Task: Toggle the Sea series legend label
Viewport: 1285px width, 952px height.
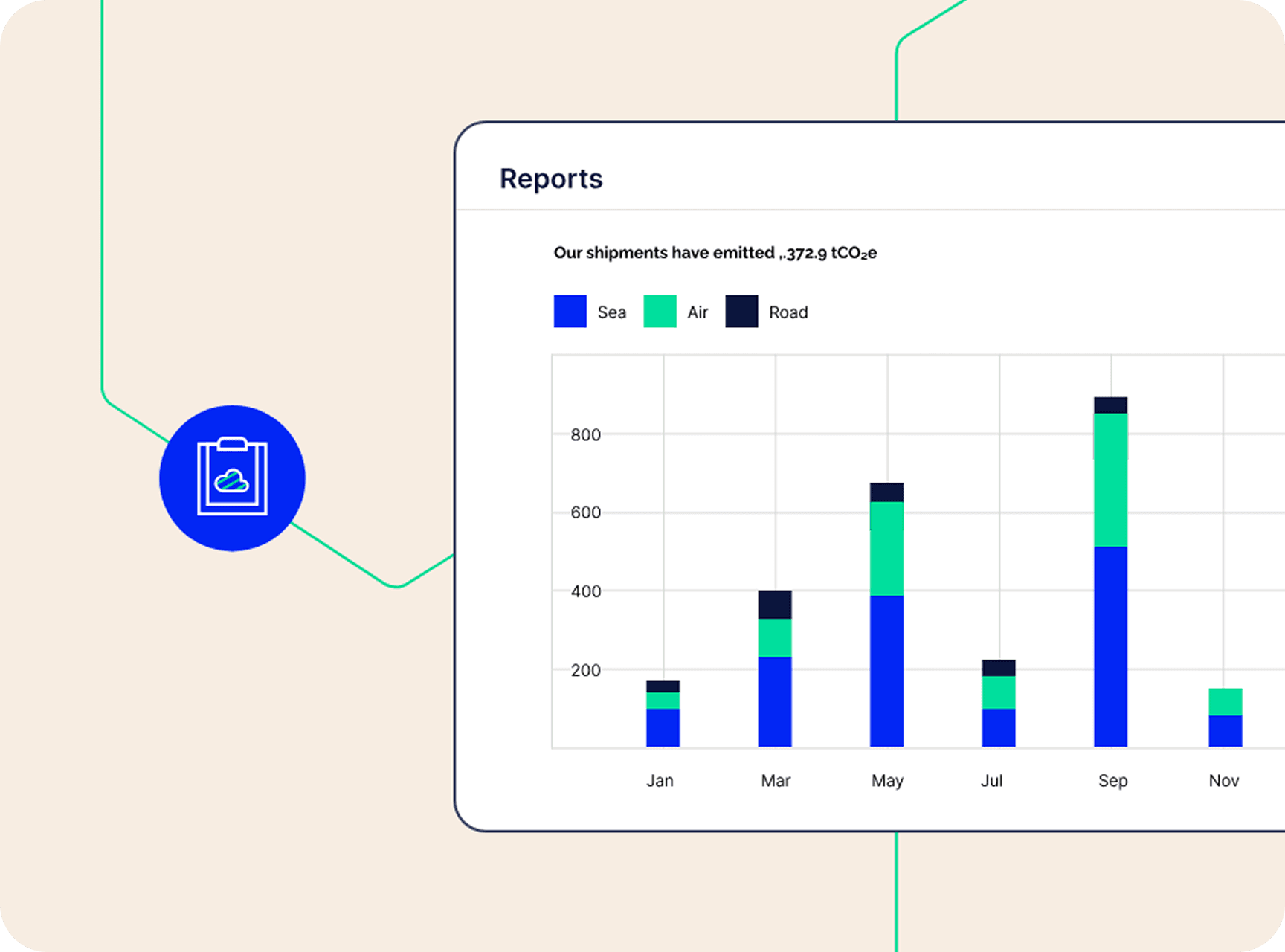Action: click(611, 312)
